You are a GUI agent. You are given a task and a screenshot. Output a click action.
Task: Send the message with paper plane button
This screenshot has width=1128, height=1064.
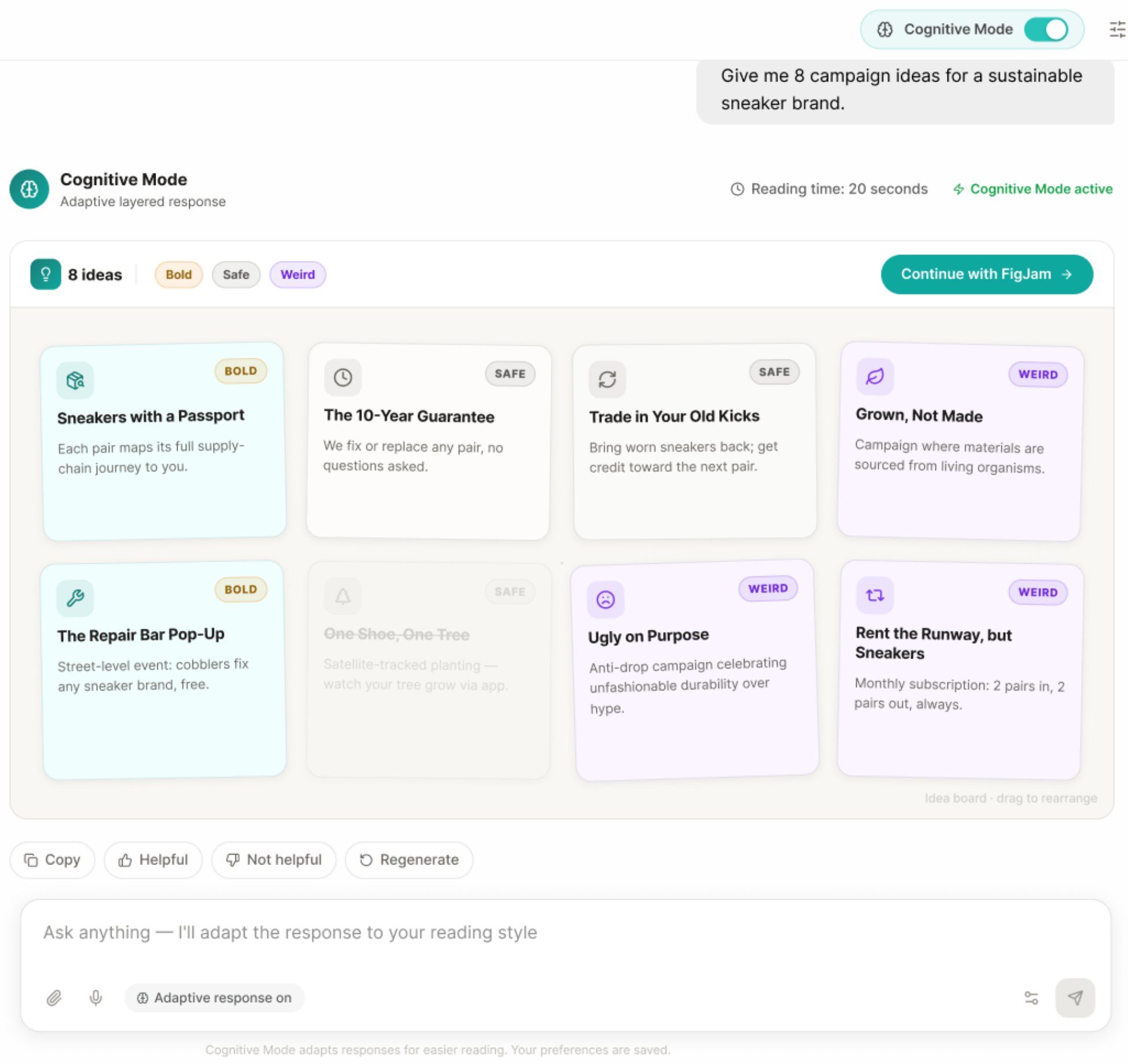pos(1075,997)
